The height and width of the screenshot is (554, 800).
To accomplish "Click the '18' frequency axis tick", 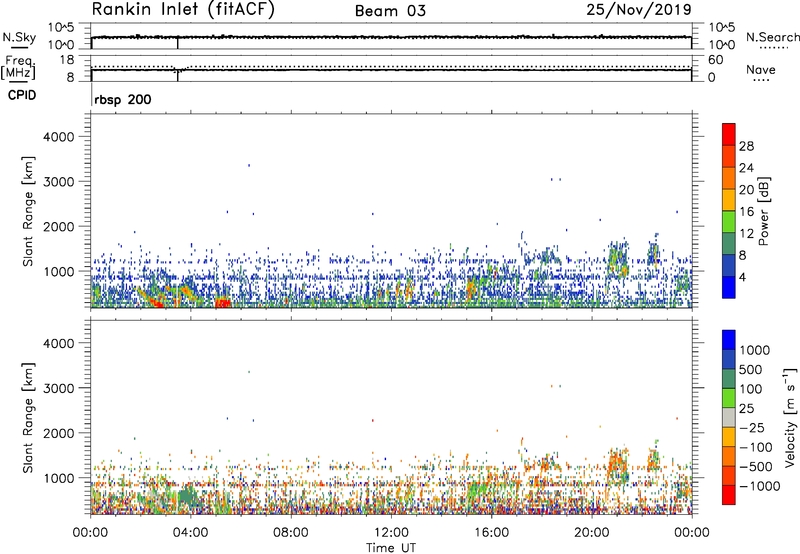I will (66, 60).
